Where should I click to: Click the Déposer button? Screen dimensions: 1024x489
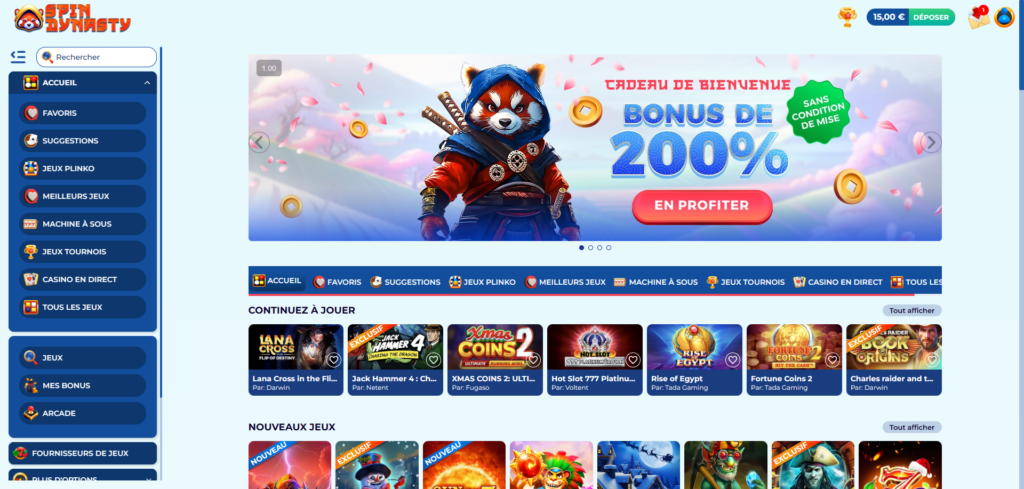(931, 17)
